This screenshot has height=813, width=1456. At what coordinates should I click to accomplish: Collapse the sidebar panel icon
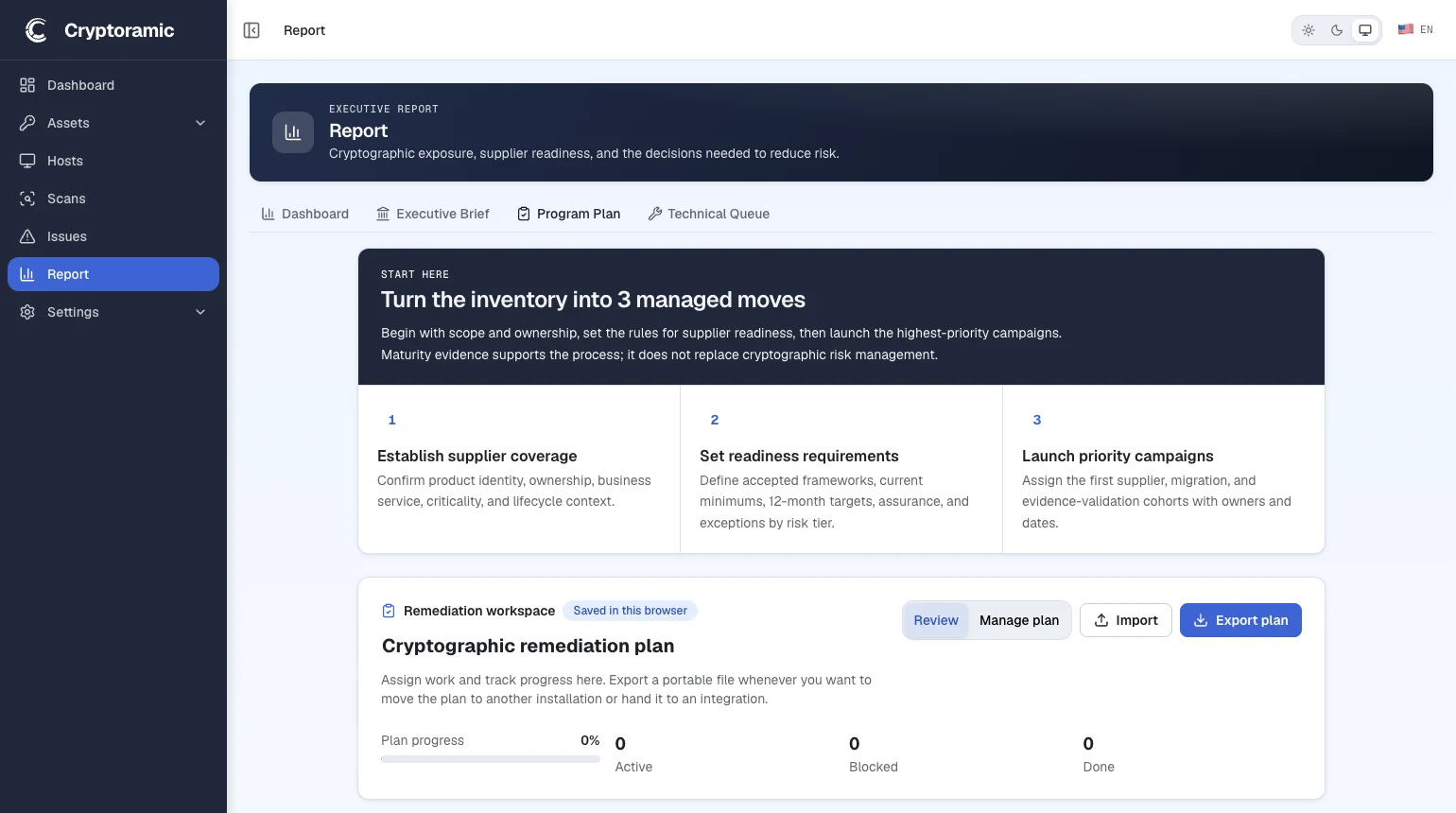pos(251,30)
